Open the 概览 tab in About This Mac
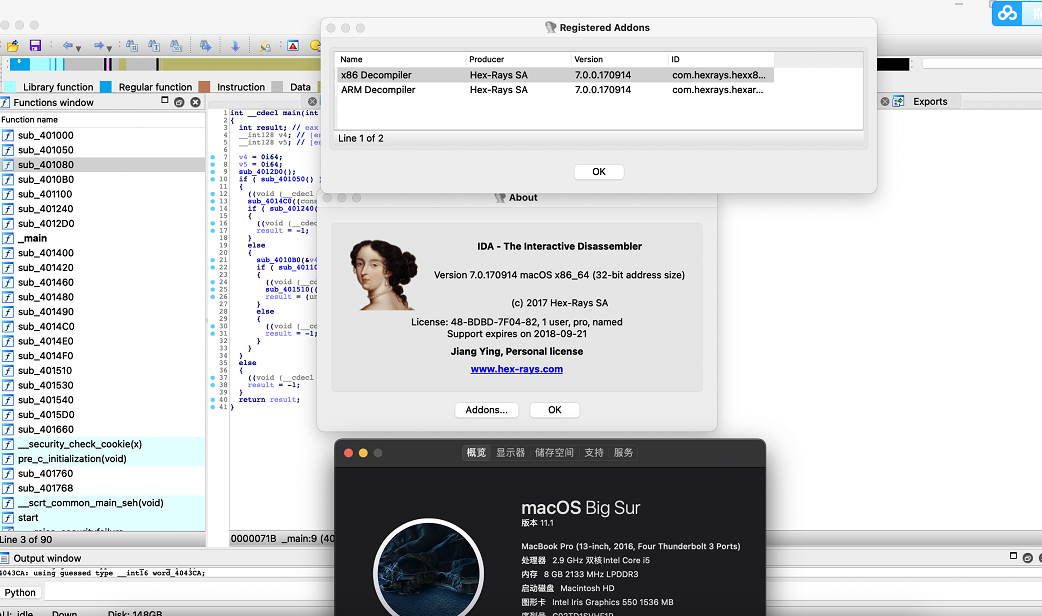The image size is (1042, 616). click(476, 453)
